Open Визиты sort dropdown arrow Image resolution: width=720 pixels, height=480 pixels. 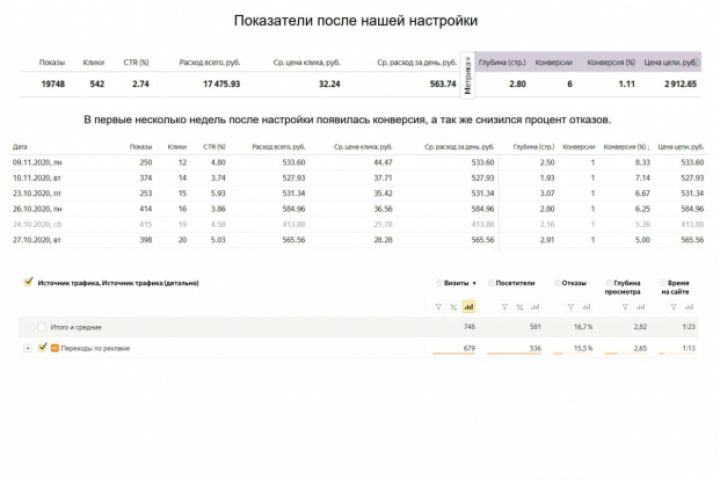tap(474, 283)
